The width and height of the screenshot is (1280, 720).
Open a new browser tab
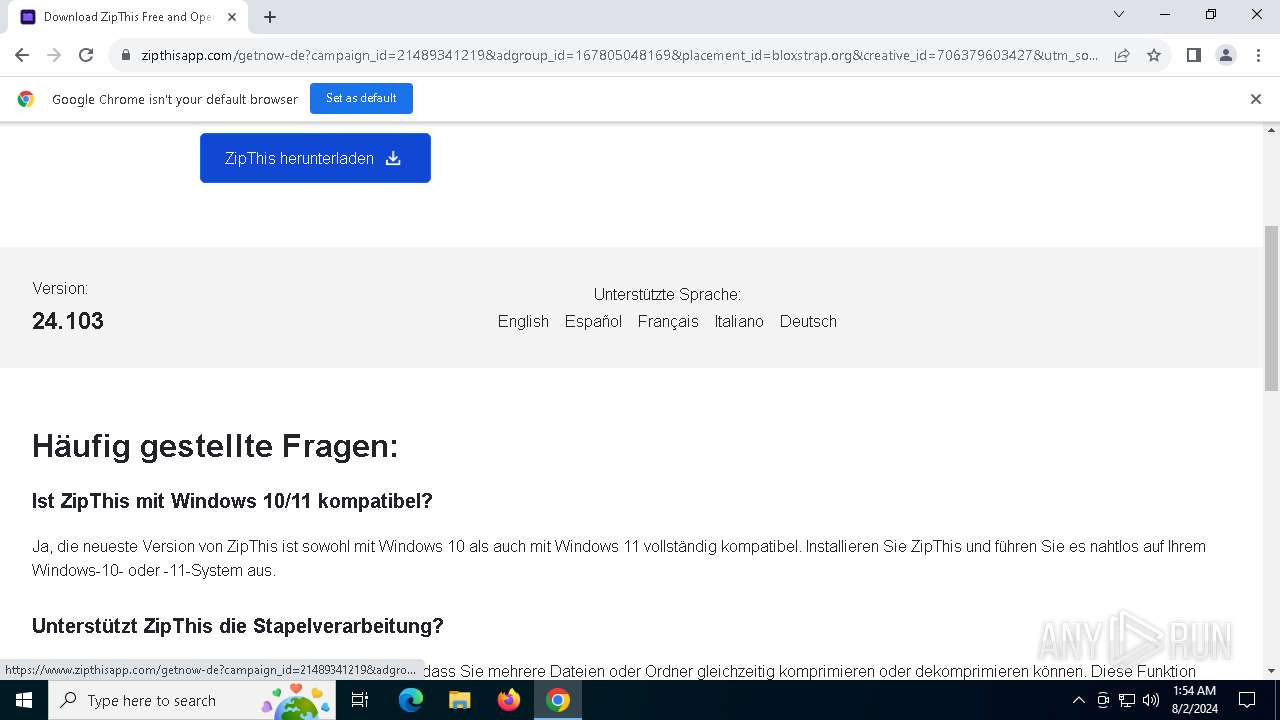(x=270, y=17)
